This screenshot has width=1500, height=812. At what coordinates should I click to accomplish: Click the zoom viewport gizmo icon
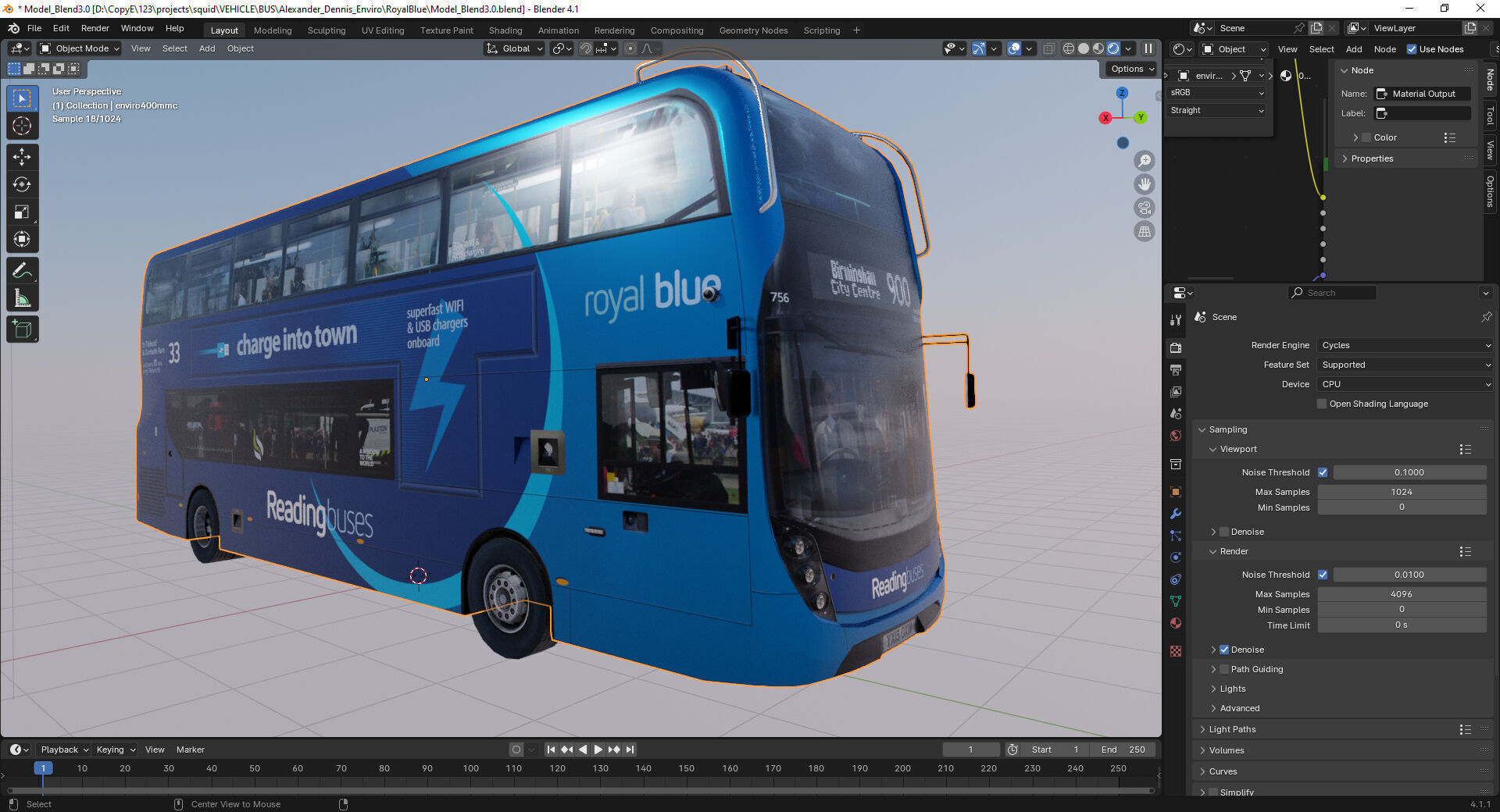tap(1145, 161)
